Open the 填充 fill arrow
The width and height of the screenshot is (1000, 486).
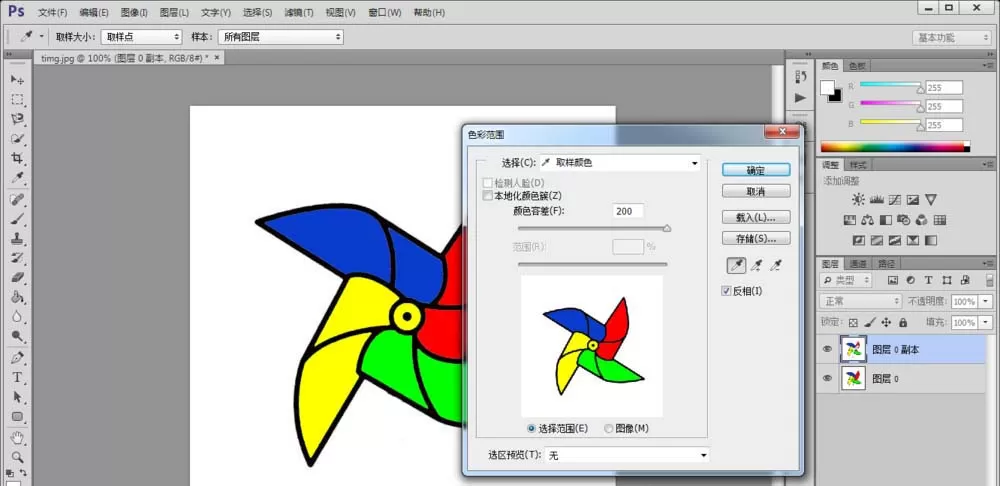986,323
